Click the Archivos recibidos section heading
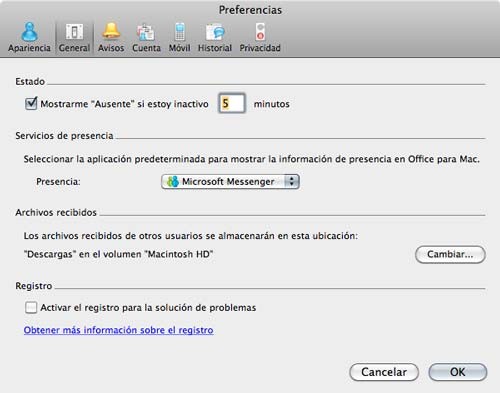The image size is (500, 393). pyautogui.click(x=56, y=212)
